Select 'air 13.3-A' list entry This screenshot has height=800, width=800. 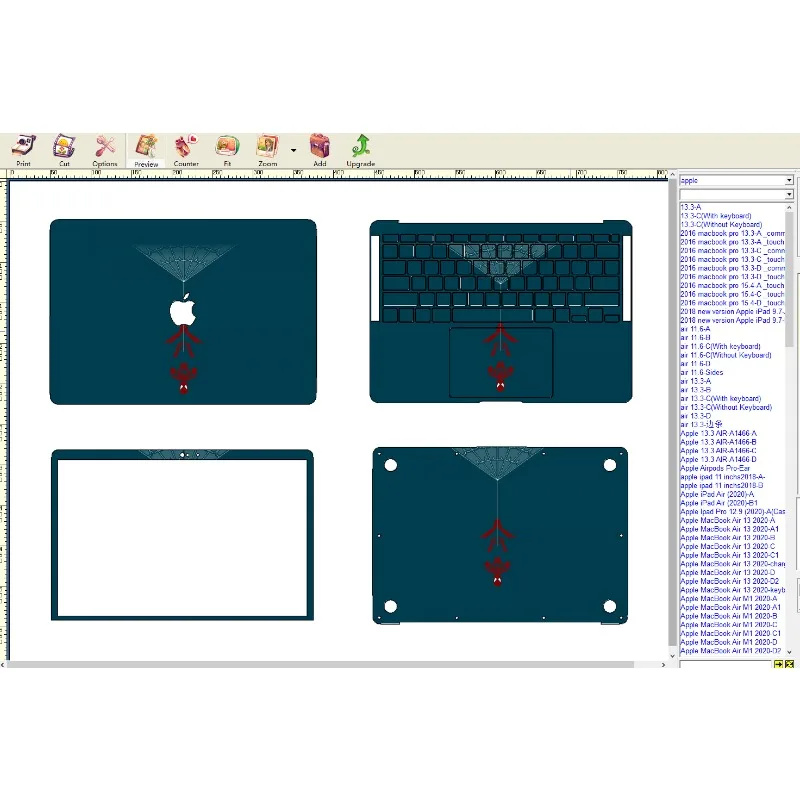[x=695, y=381]
